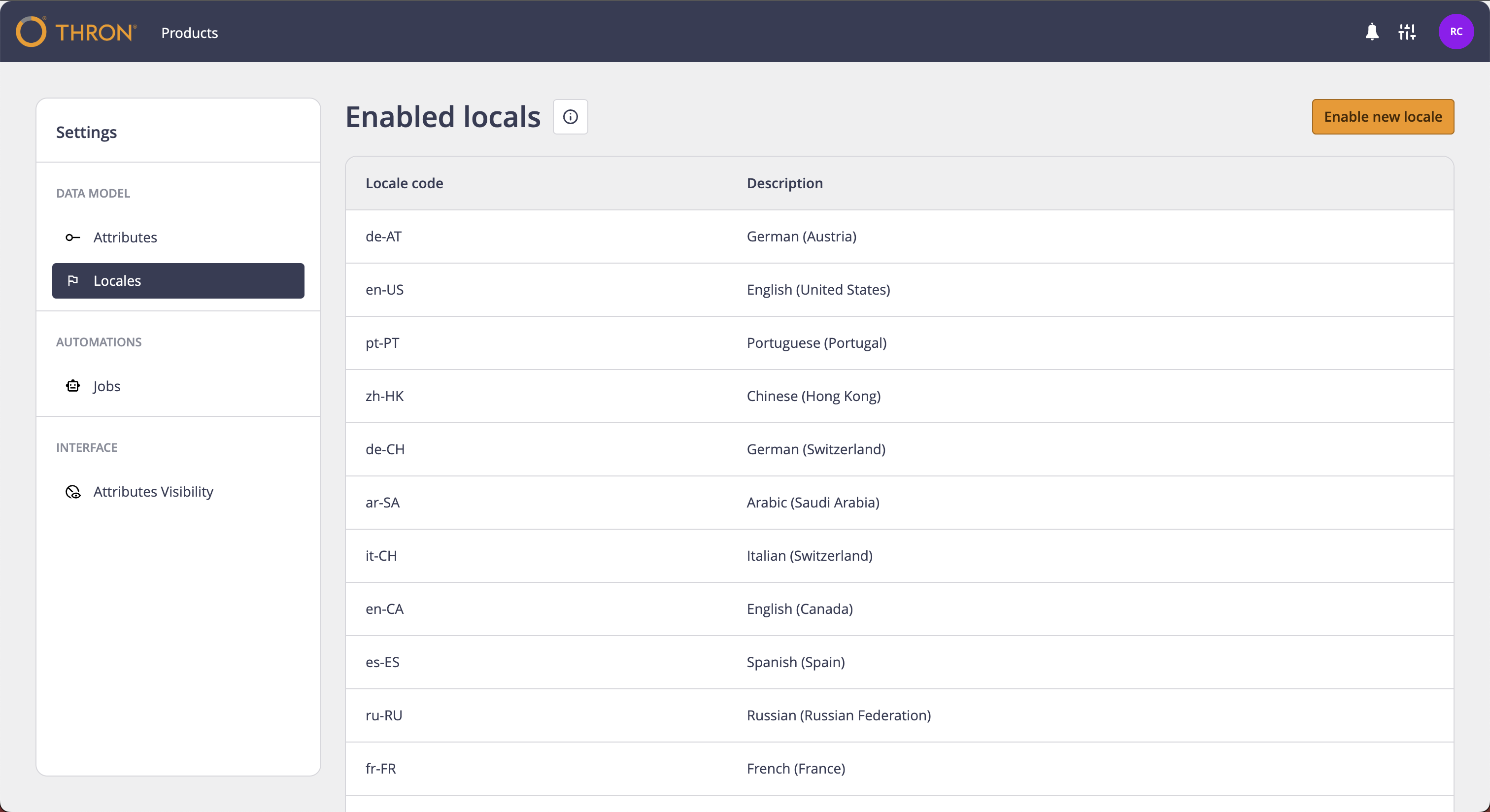
Task: Select the it-CH locale code
Action: 381,556
